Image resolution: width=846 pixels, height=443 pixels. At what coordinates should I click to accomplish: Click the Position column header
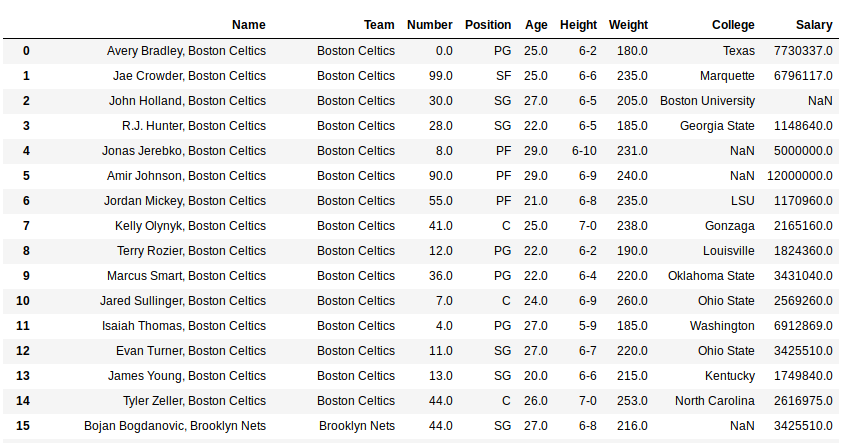pyautogui.click(x=487, y=25)
